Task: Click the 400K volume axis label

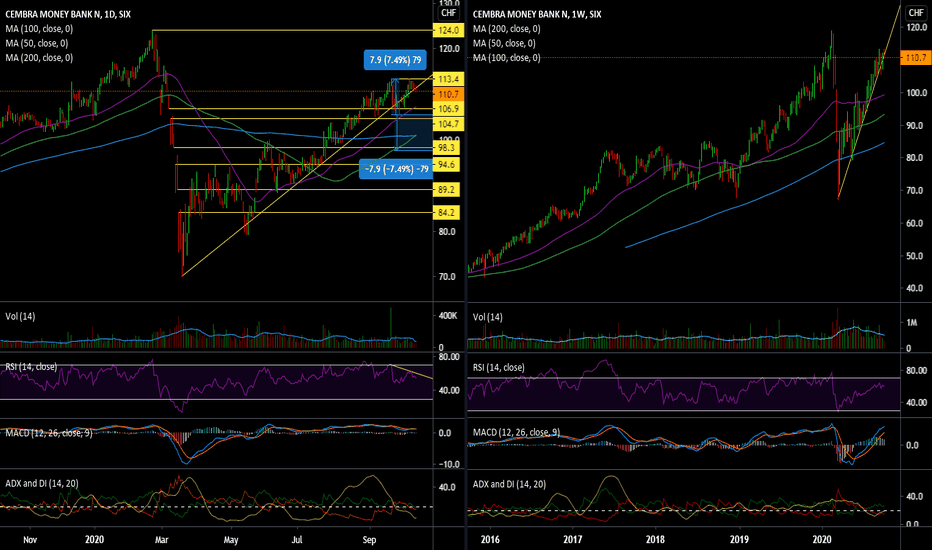Action: coord(448,316)
